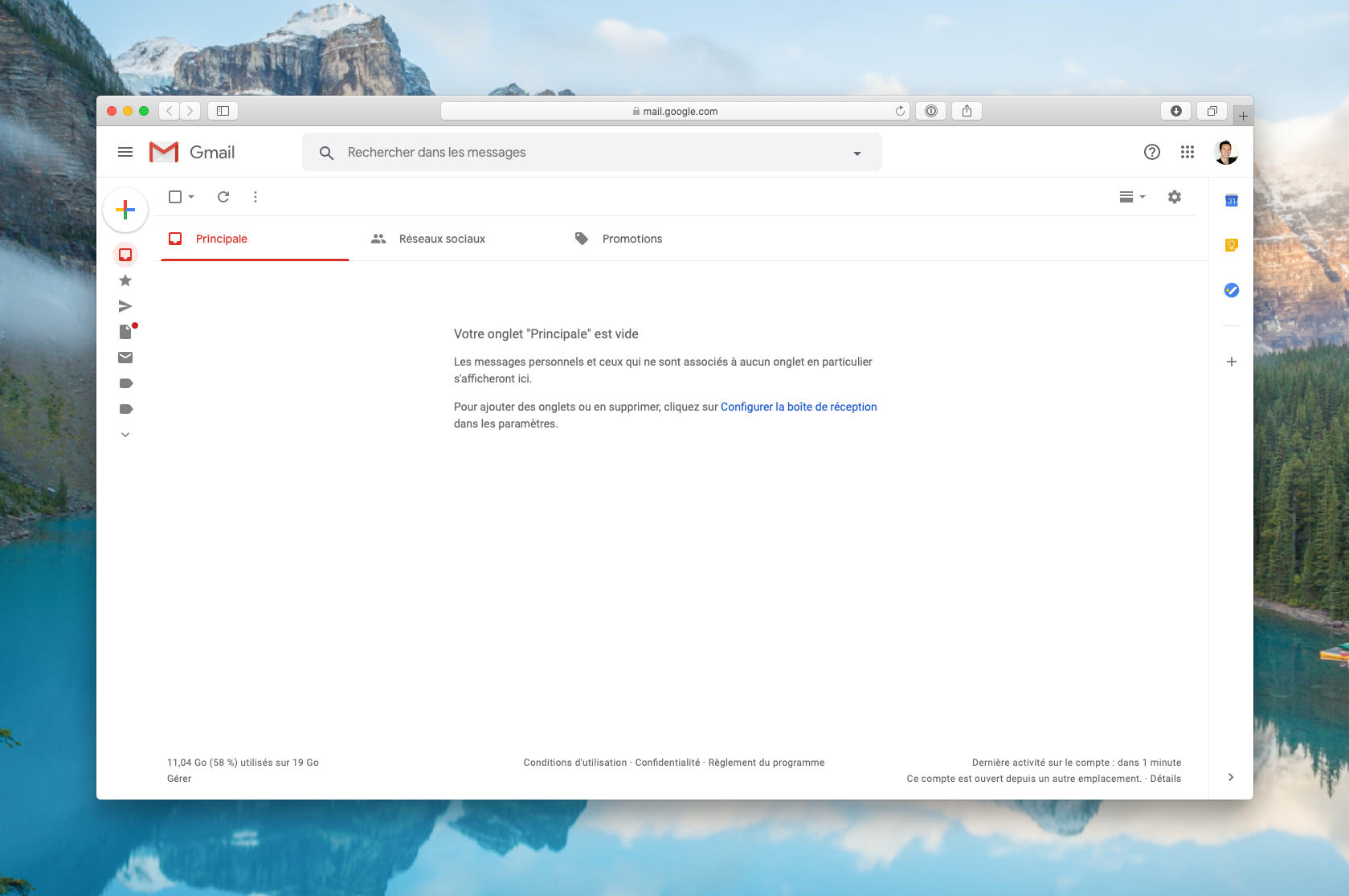Open Règlement du programme link
Screen dimensions: 1349x896
point(766,763)
